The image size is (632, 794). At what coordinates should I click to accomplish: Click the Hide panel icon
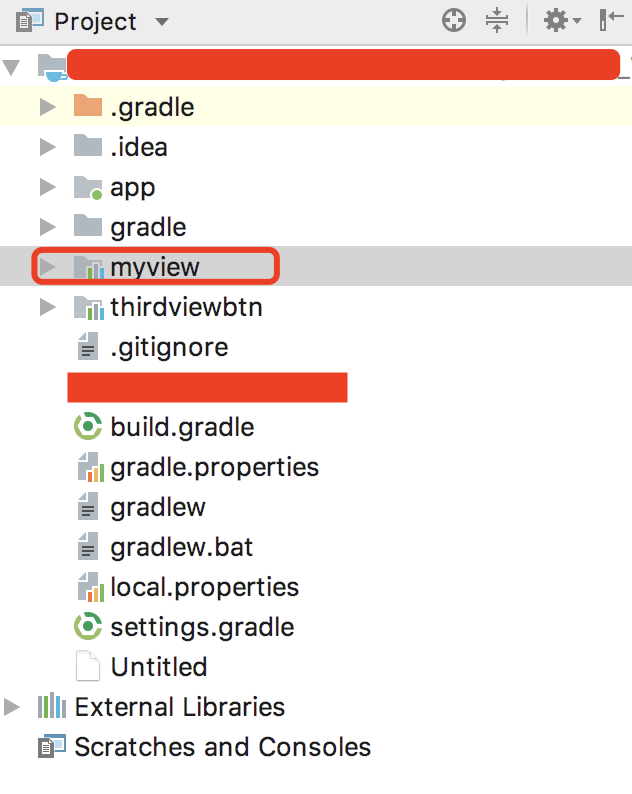coord(611,20)
